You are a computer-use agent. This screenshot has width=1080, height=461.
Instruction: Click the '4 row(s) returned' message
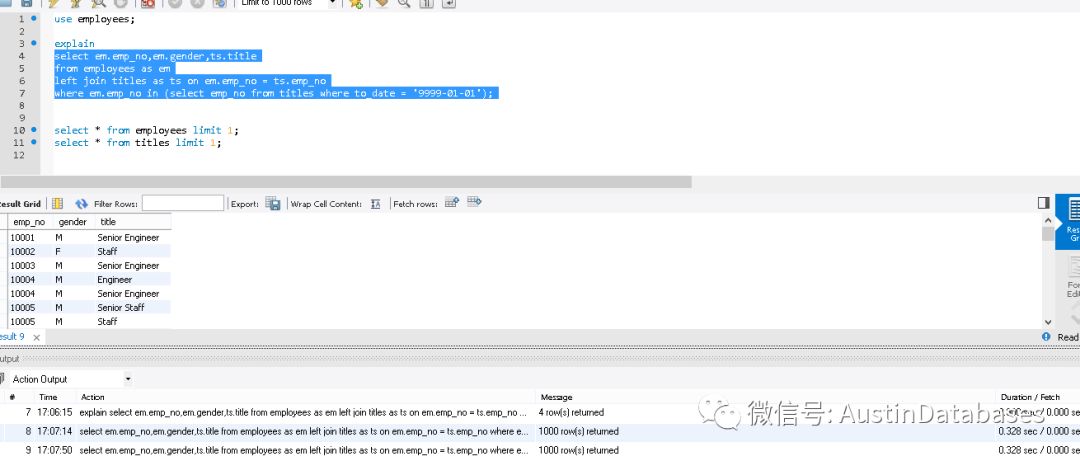(572, 412)
